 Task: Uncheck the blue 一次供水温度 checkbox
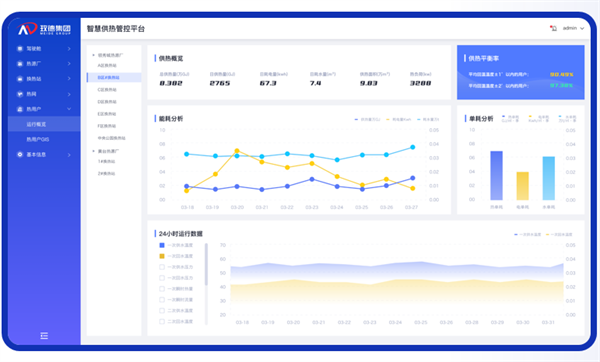coord(162,245)
